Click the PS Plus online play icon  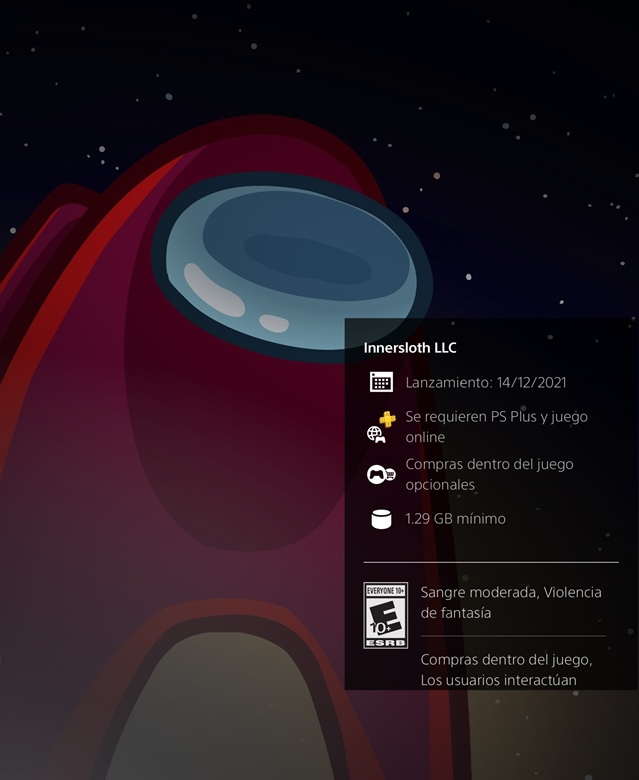tap(381, 427)
